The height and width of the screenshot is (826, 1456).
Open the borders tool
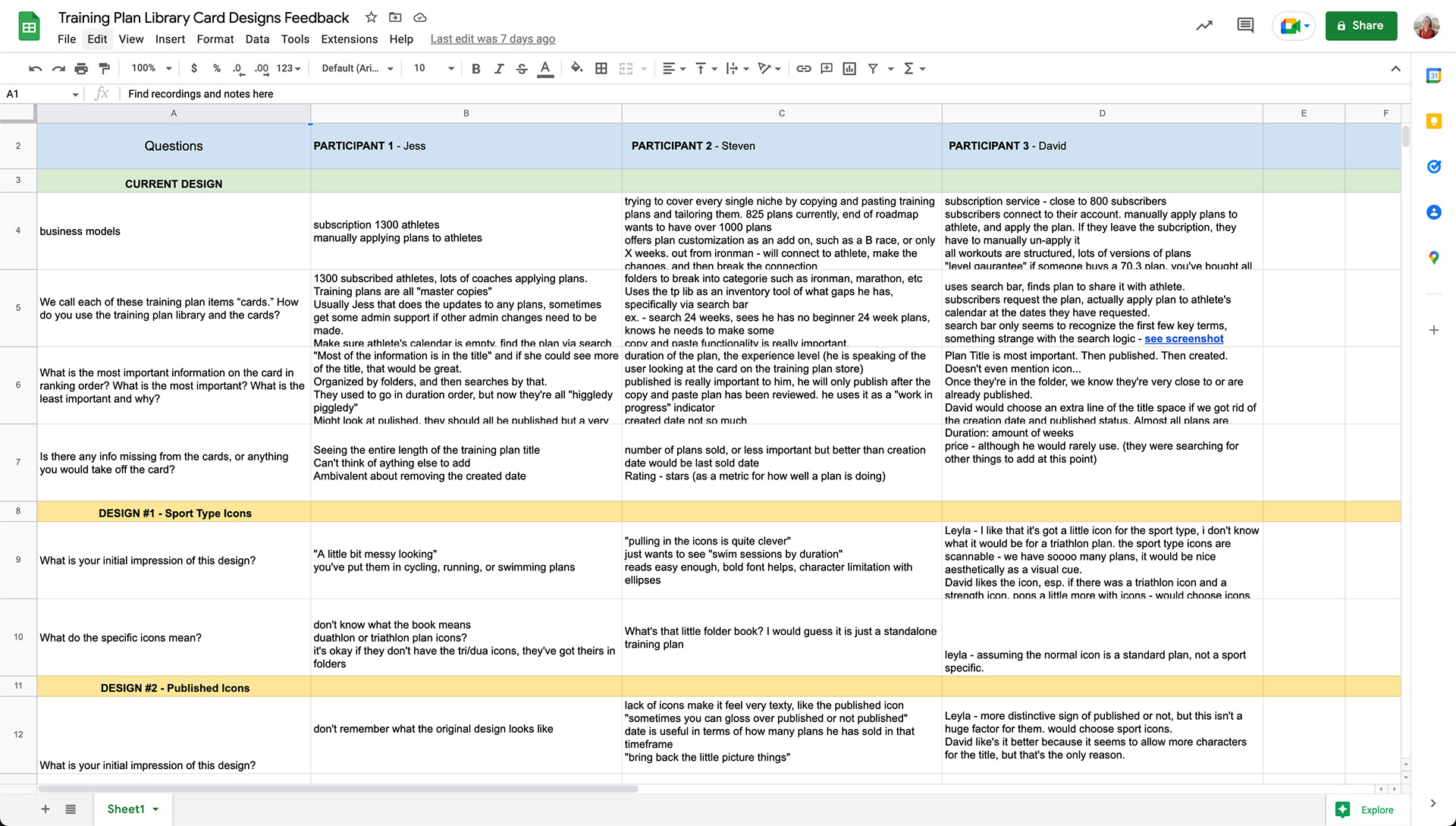[x=601, y=68]
